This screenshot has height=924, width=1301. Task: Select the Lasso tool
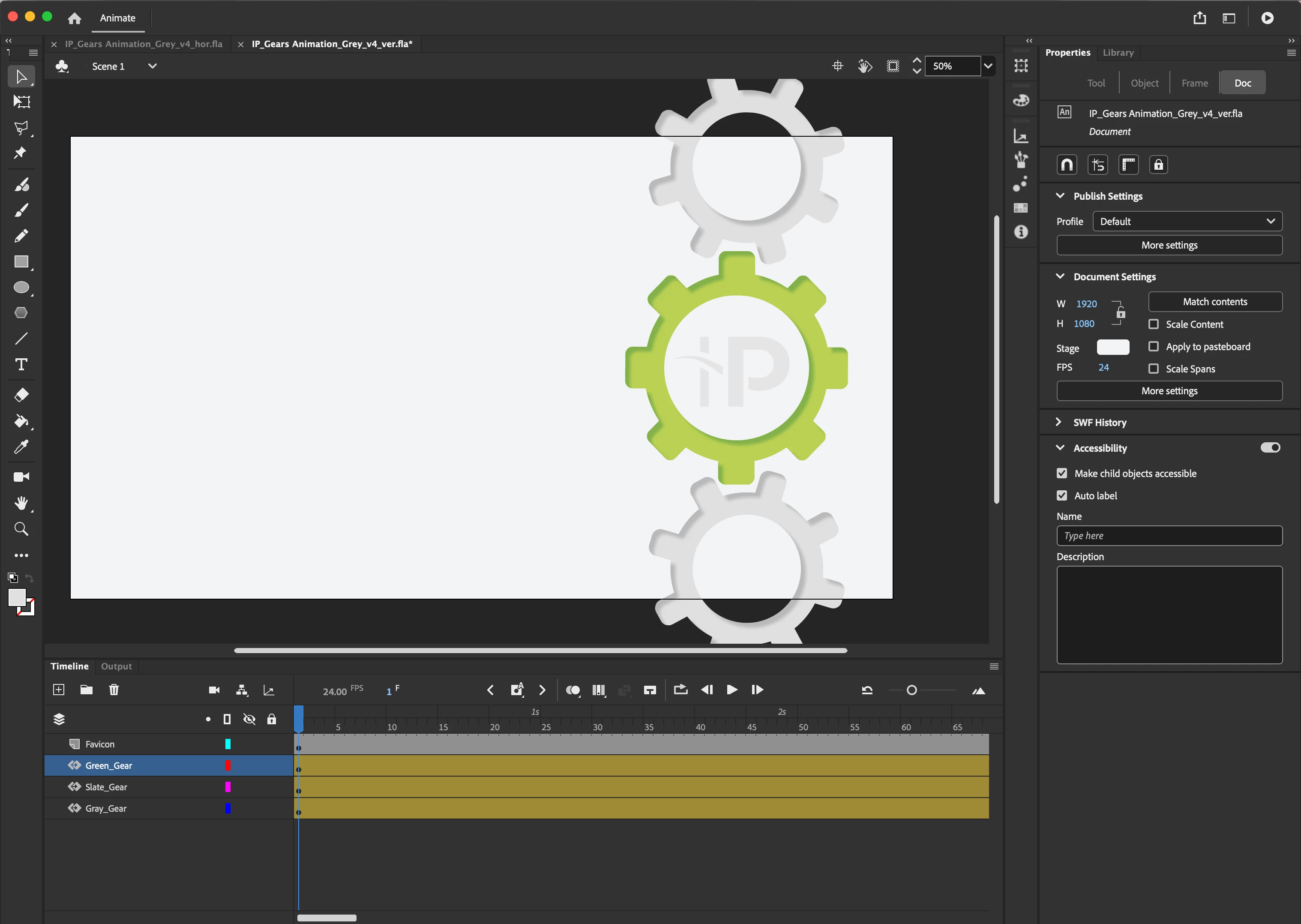[21, 127]
